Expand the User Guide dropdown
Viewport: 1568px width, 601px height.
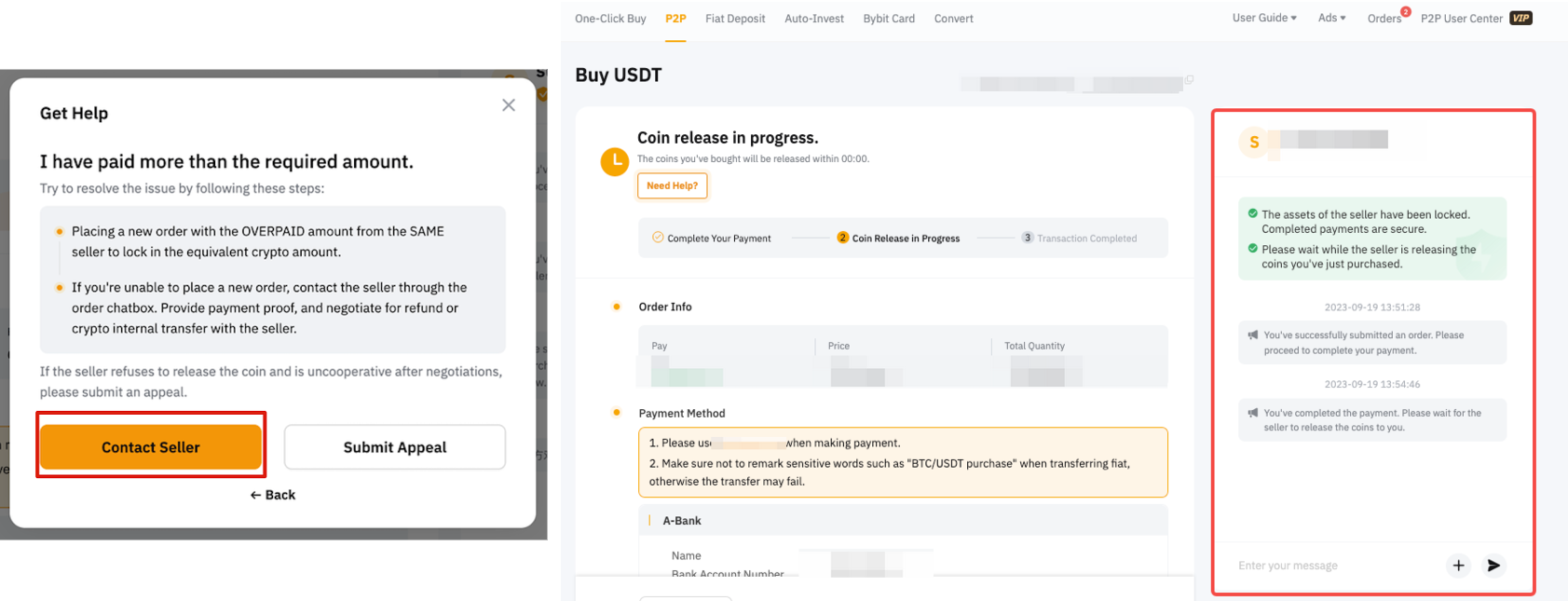point(1263,18)
